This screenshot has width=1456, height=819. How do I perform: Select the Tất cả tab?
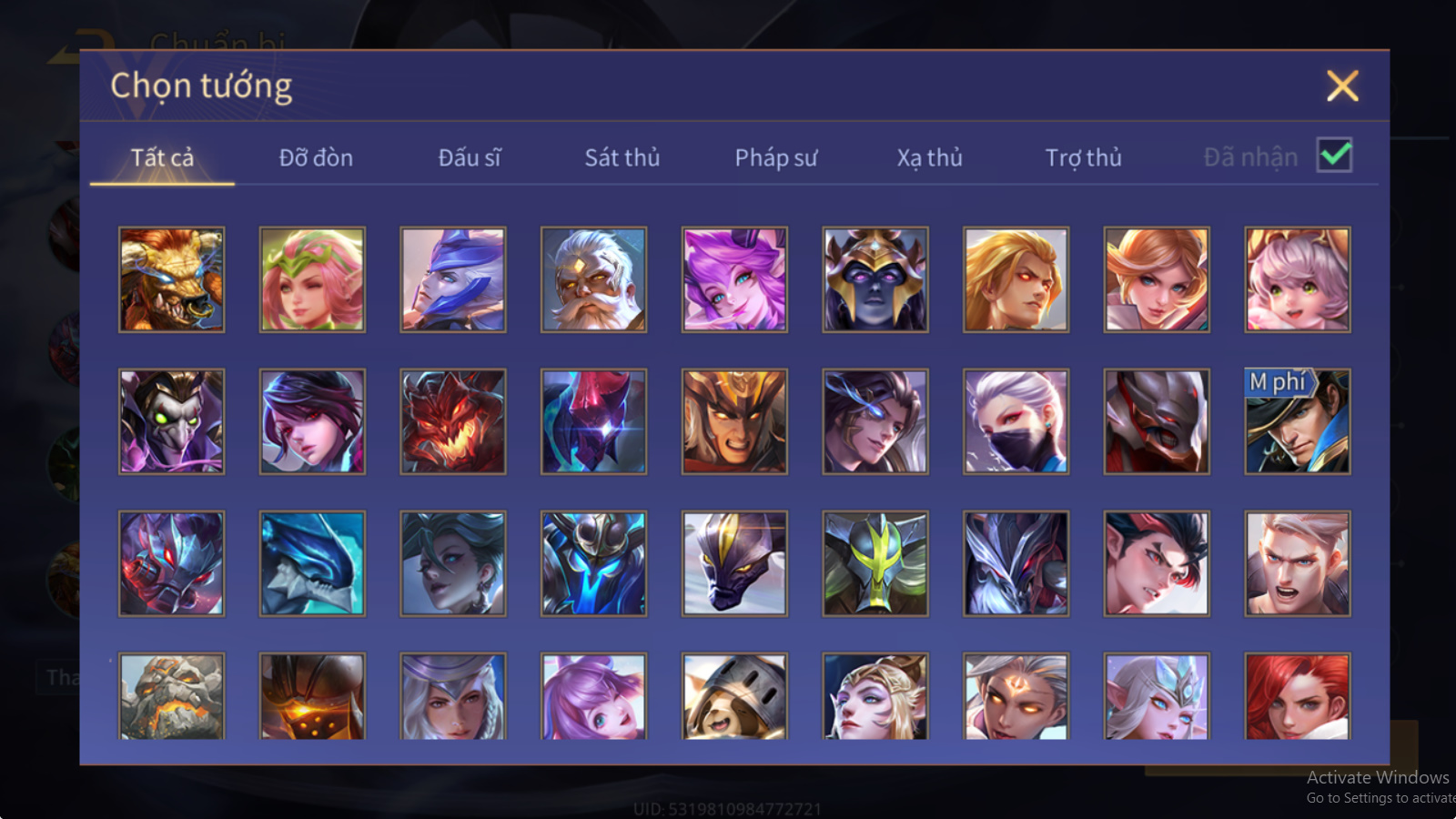(162, 157)
